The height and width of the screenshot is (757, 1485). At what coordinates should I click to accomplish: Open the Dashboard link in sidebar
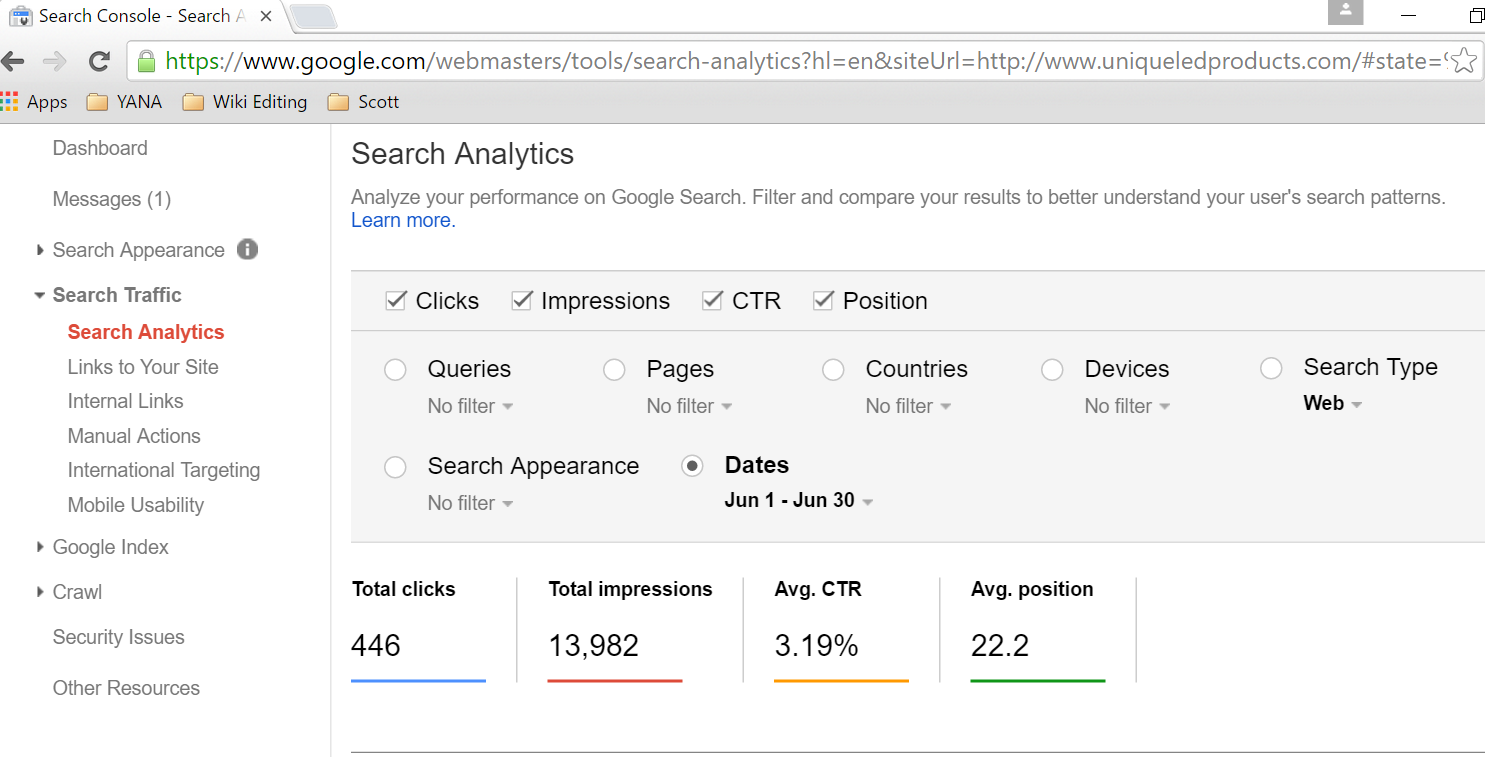[x=100, y=148]
